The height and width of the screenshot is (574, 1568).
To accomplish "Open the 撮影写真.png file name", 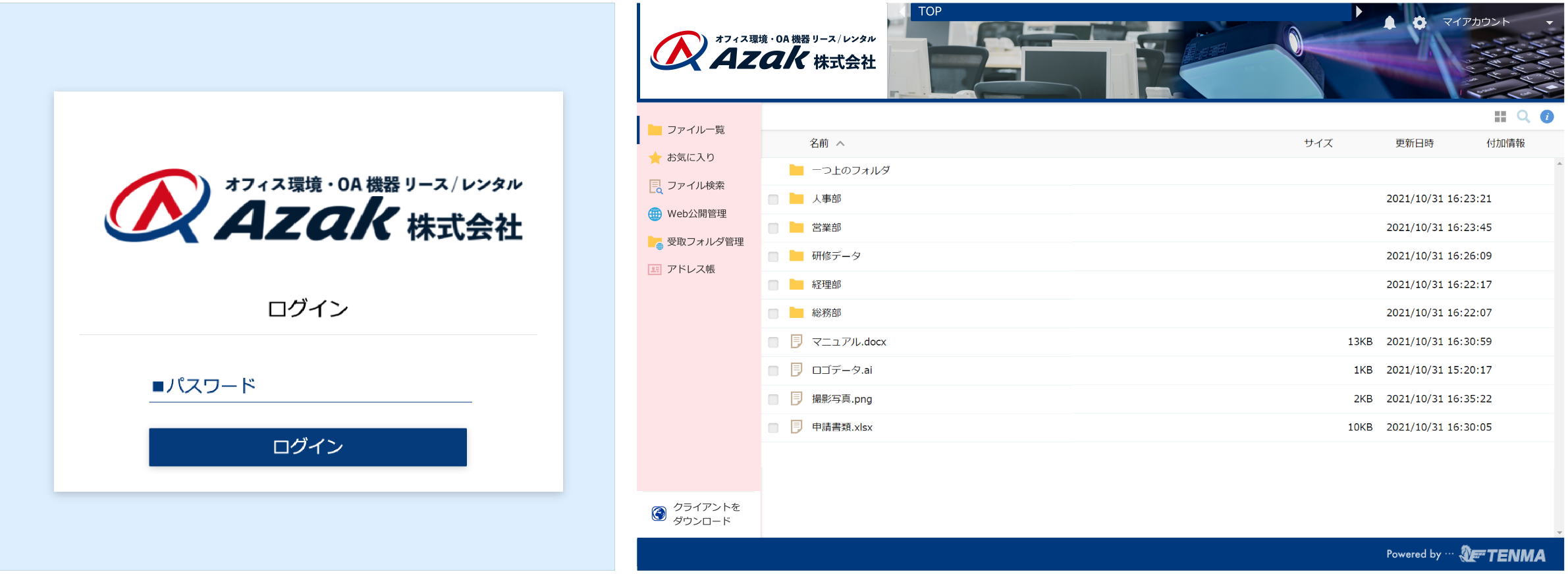I will [x=842, y=399].
